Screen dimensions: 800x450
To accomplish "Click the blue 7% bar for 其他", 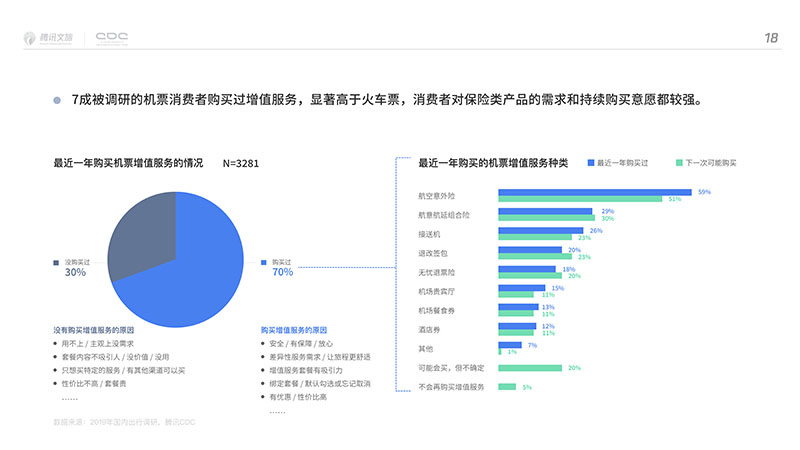I will (510, 345).
